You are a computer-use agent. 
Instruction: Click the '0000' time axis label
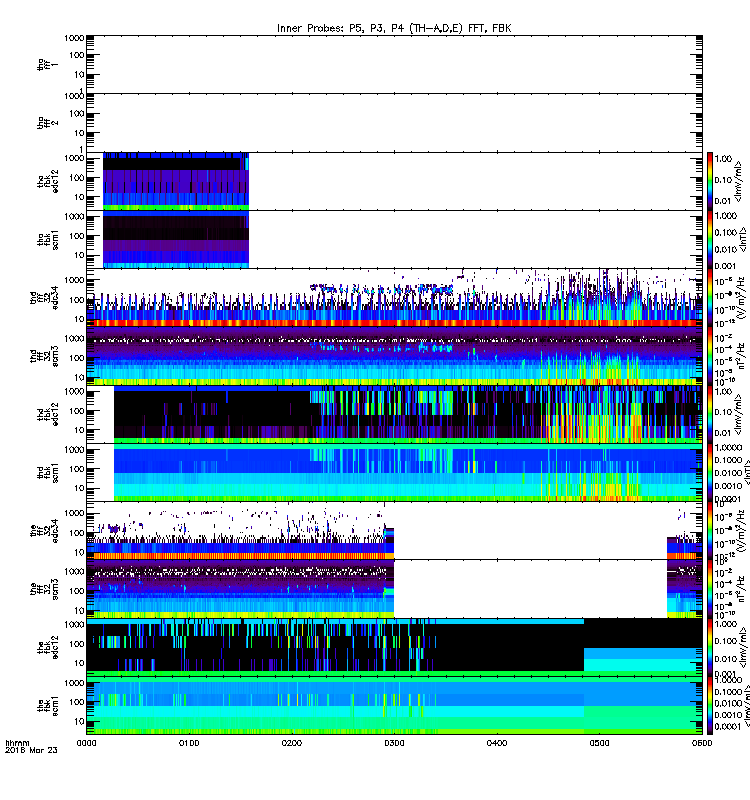pos(86,743)
